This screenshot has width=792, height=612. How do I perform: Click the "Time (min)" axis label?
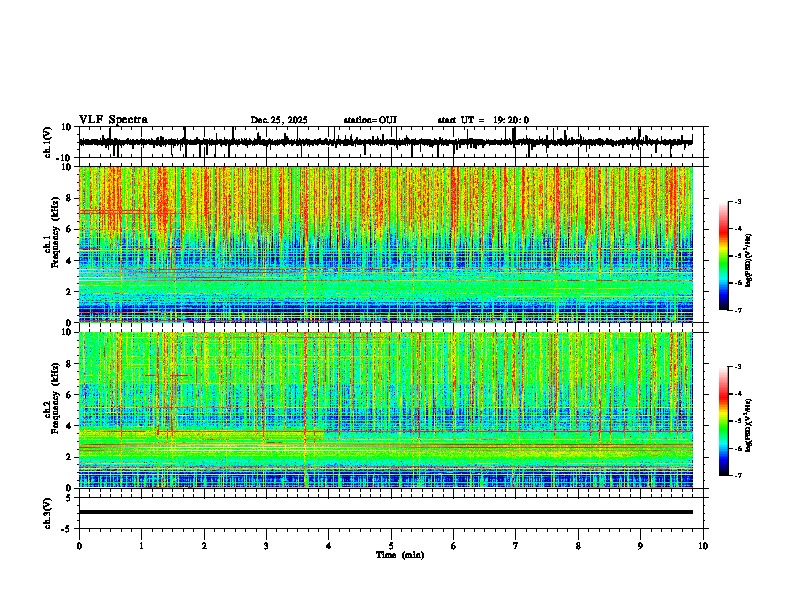click(x=400, y=555)
